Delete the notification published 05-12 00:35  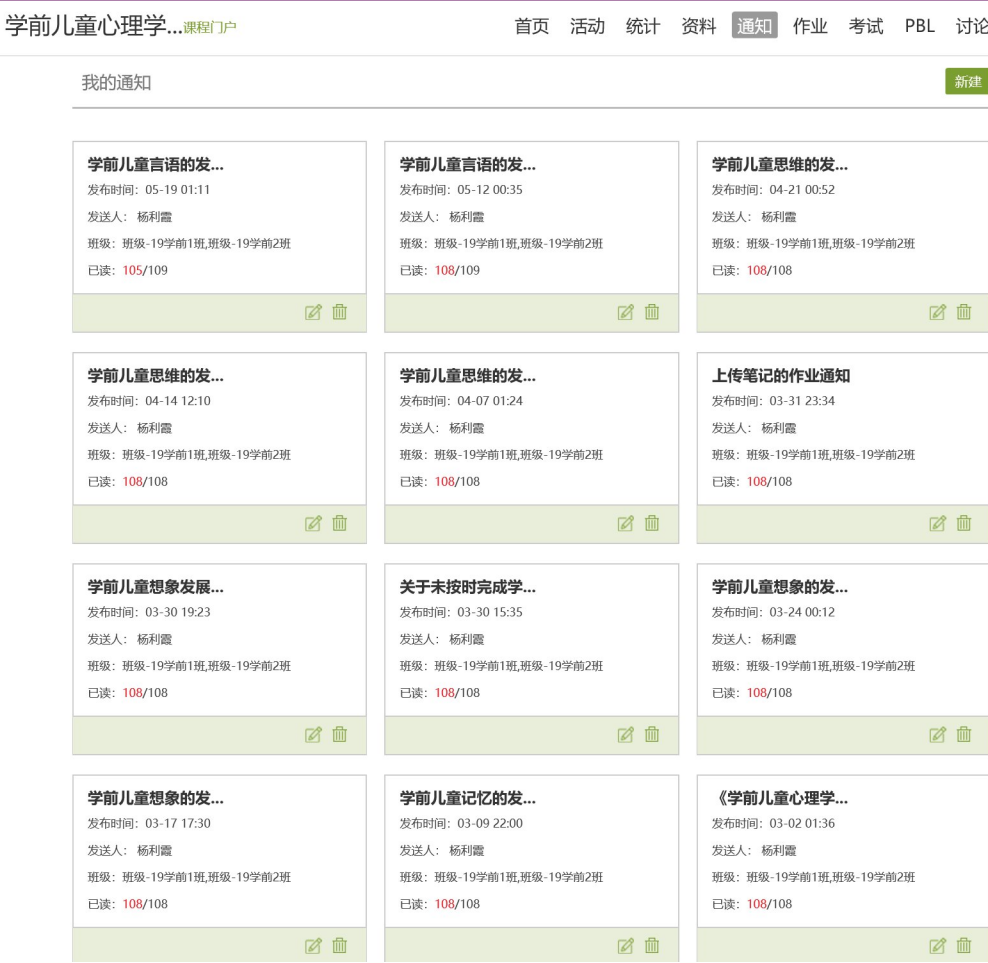pos(652,312)
